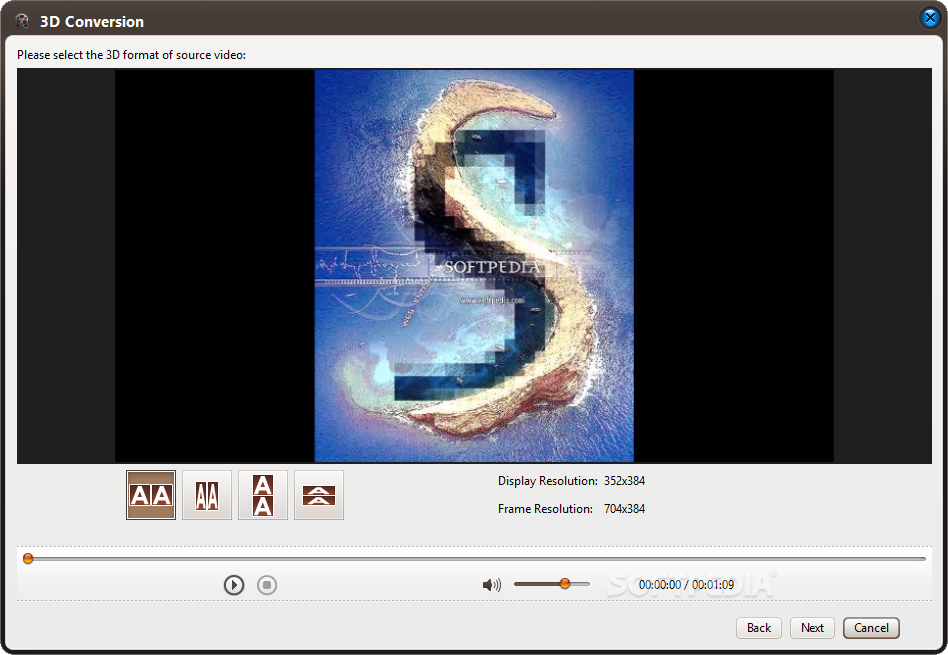Image resolution: width=948 pixels, height=655 pixels.
Task: Click the Display Resolution label
Action: pos(548,481)
